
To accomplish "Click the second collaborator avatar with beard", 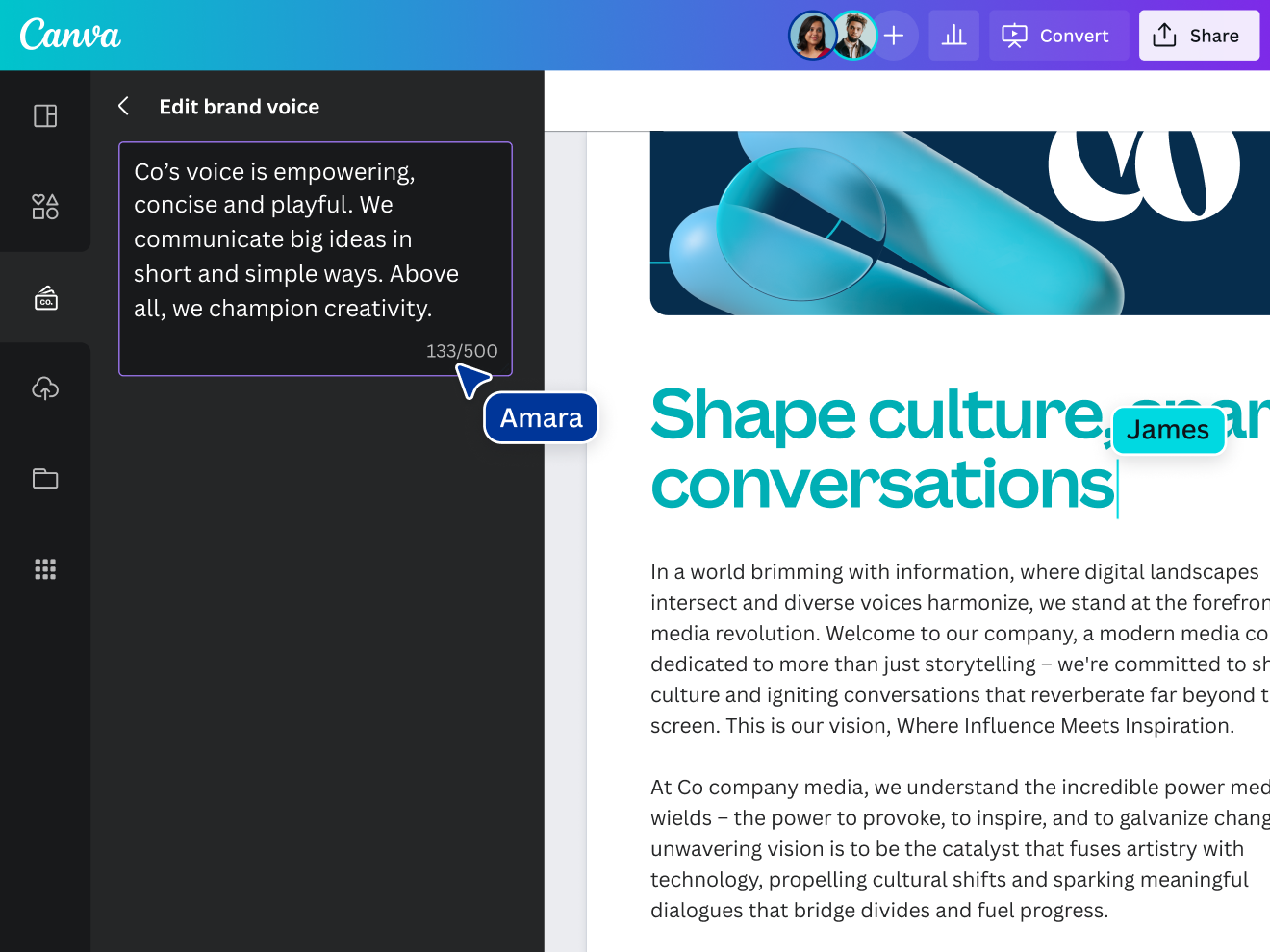I will point(853,36).
